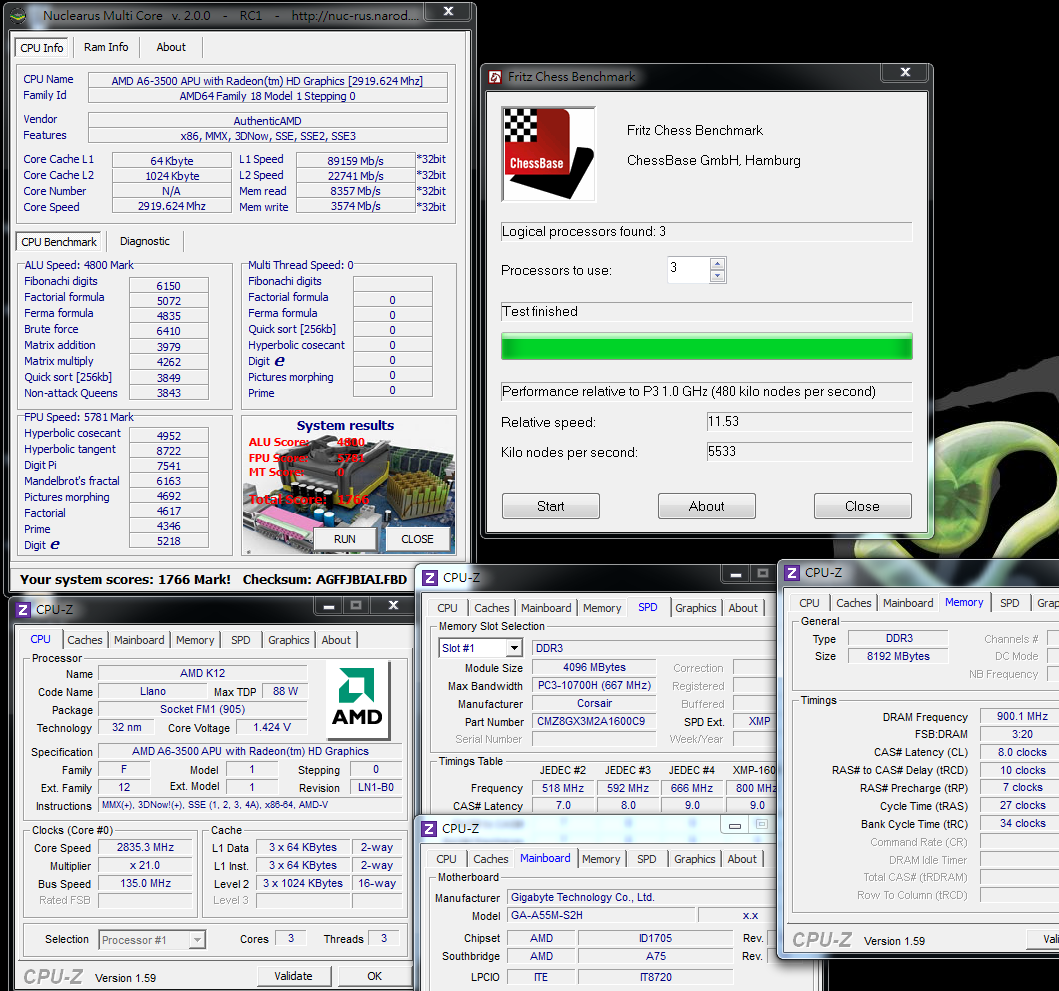The image size is (1059, 991).
Task: Click the Core Speed 2835.3 MHz field
Action: click(145, 847)
